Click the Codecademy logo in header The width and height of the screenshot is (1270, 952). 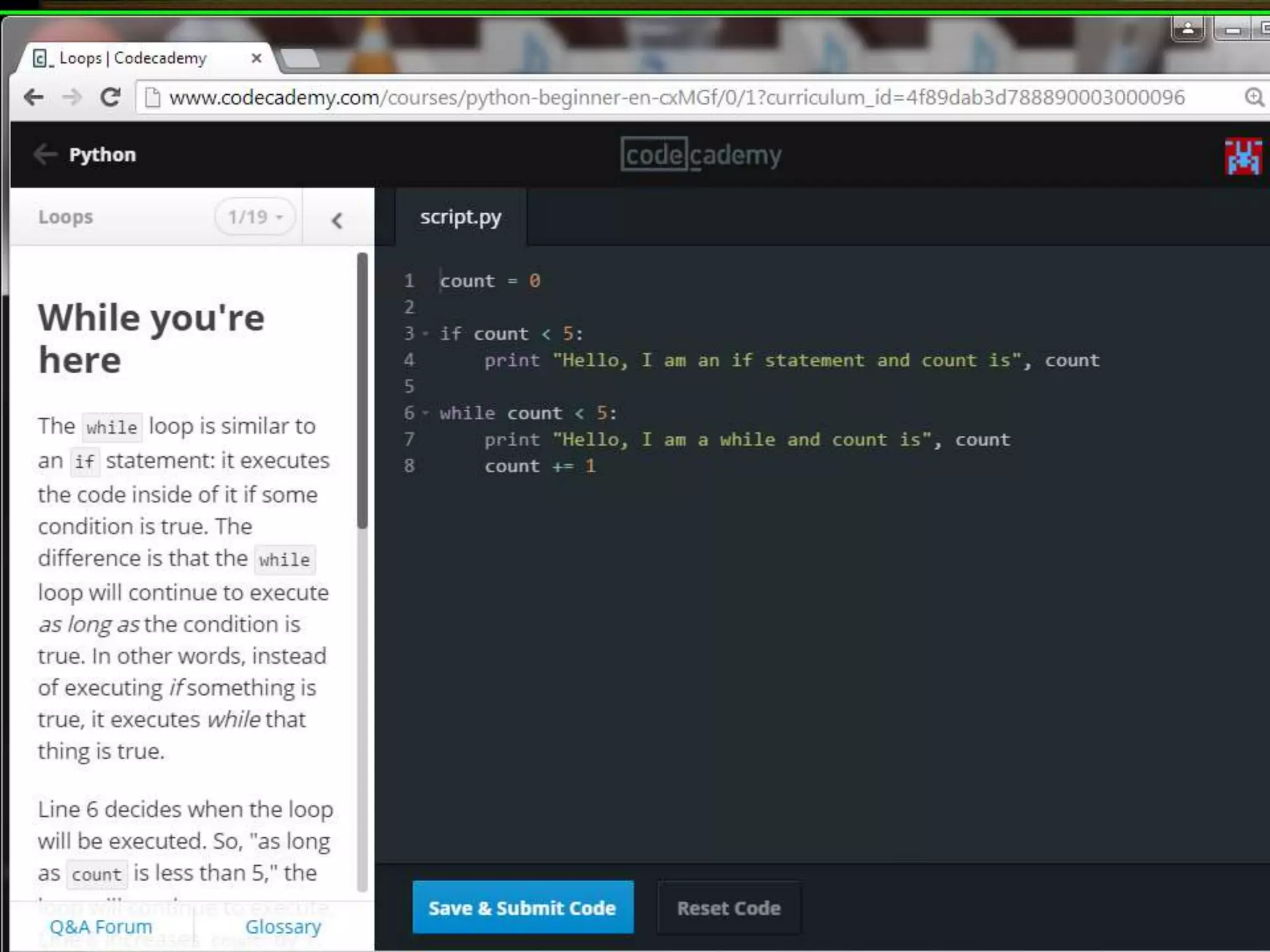pos(701,155)
